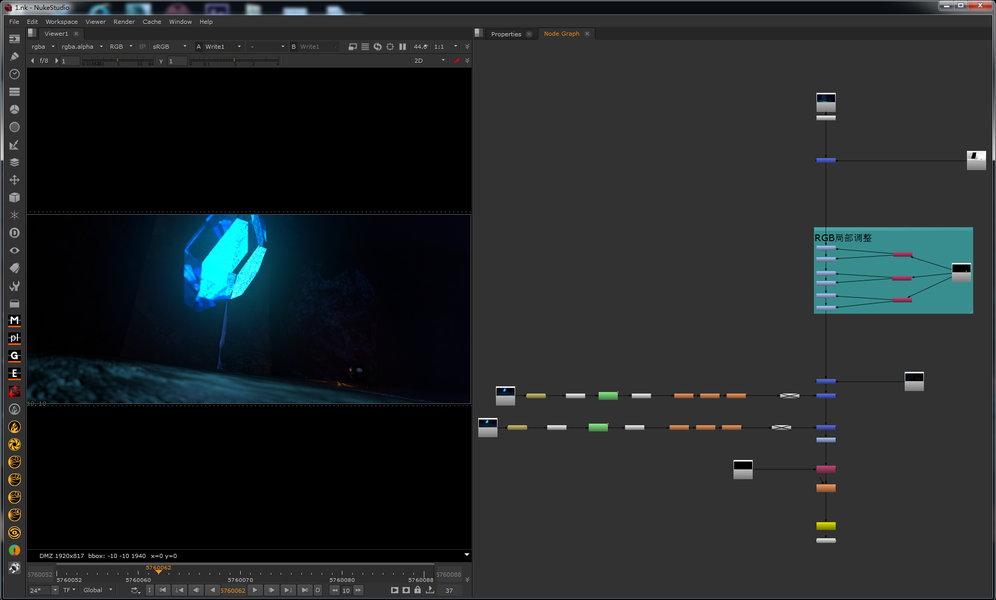Screen dimensions: 996x600
Task: Open the Render menu
Action: 124,22
